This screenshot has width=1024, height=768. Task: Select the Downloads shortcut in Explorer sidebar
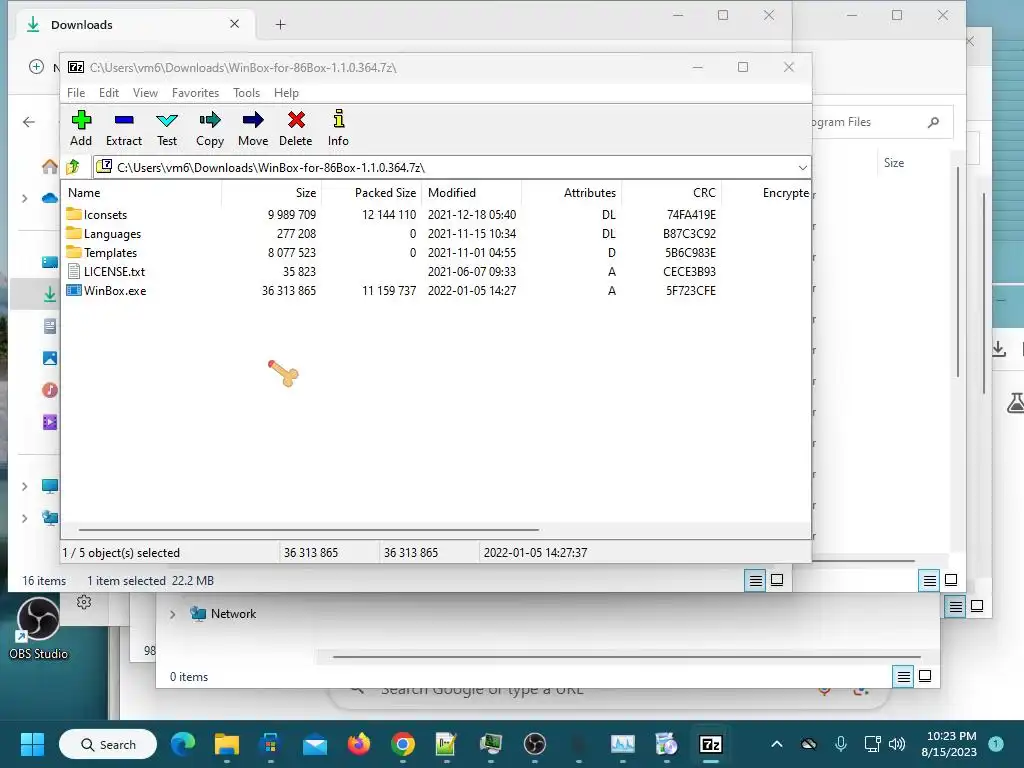tap(50, 295)
